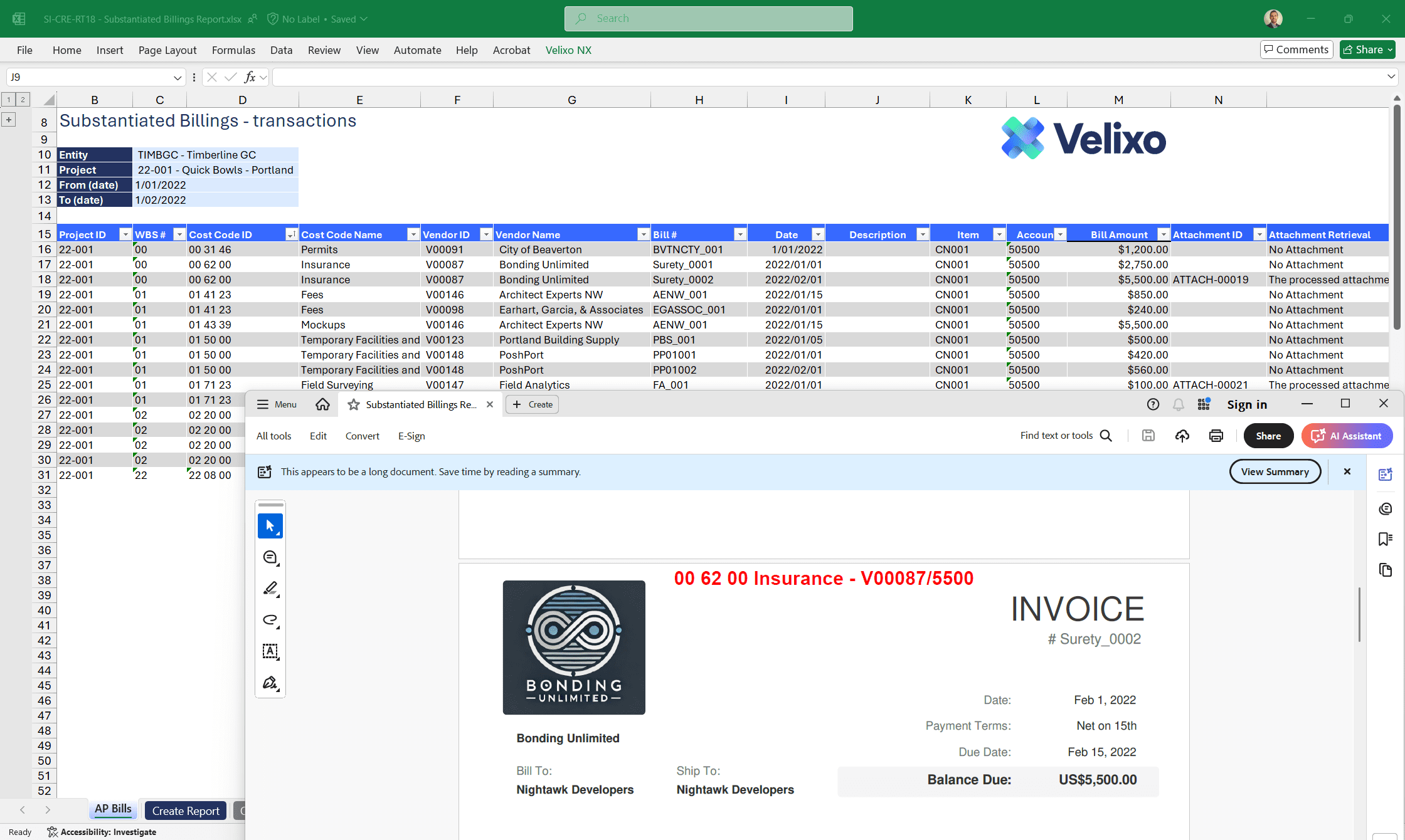Viewport: 1405px width, 840px height.
Task: Open the Acrobat home icon
Action: (322, 404)
